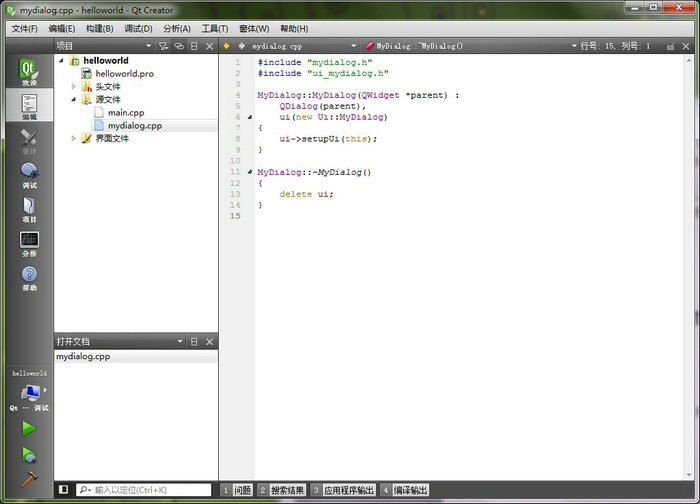
Task: Run the project with green play button
Action: click(x=29, y=428)
